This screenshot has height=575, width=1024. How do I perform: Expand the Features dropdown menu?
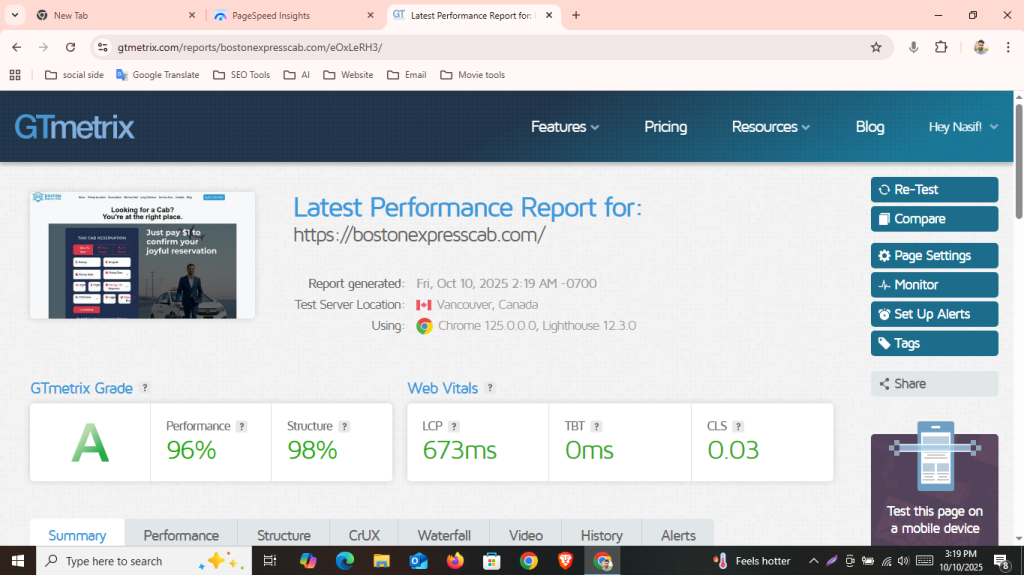[564, 127]
